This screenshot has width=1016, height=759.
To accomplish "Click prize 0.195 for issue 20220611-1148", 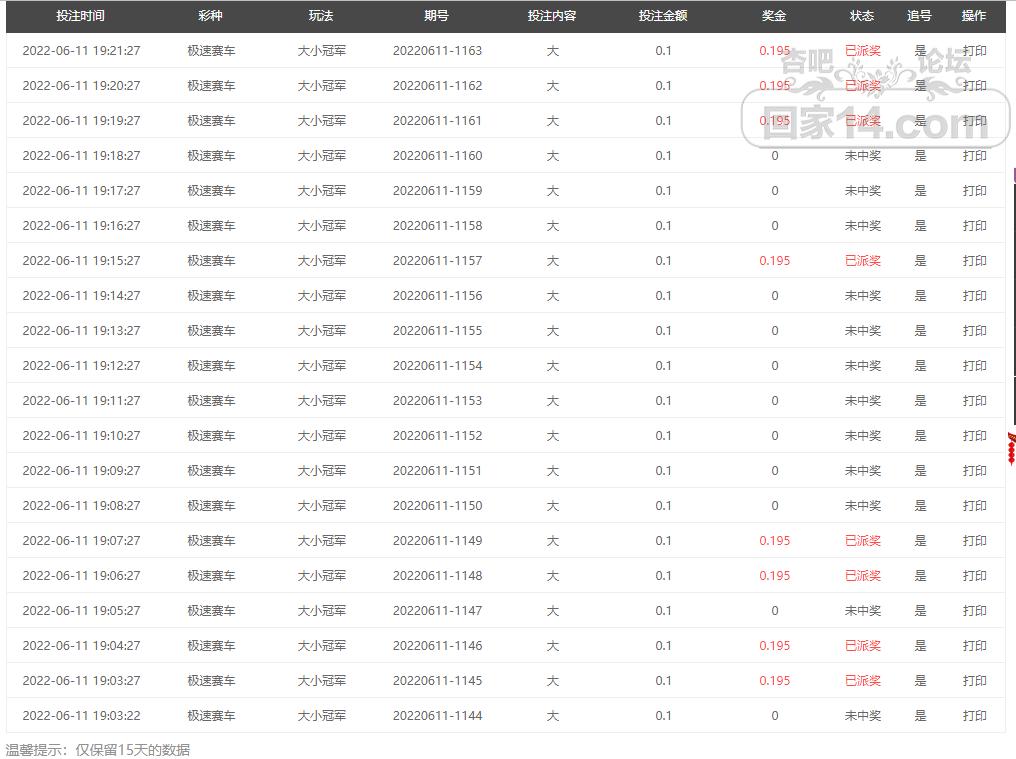I will tap(774, 576).
